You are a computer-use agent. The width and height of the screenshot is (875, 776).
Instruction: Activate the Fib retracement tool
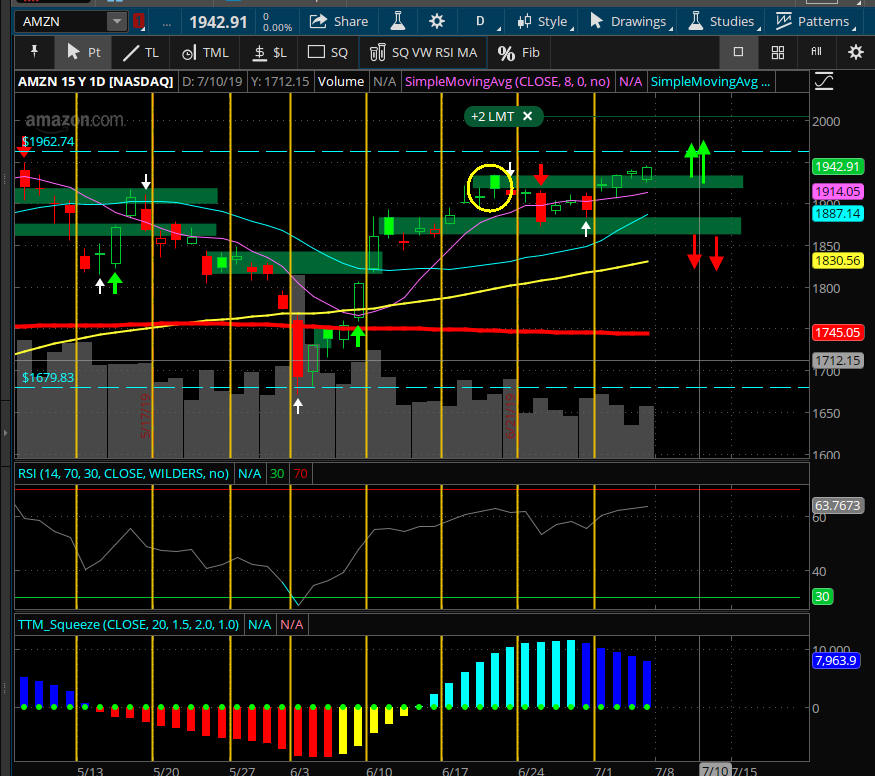pyautogui.click(x=519, y=52)
